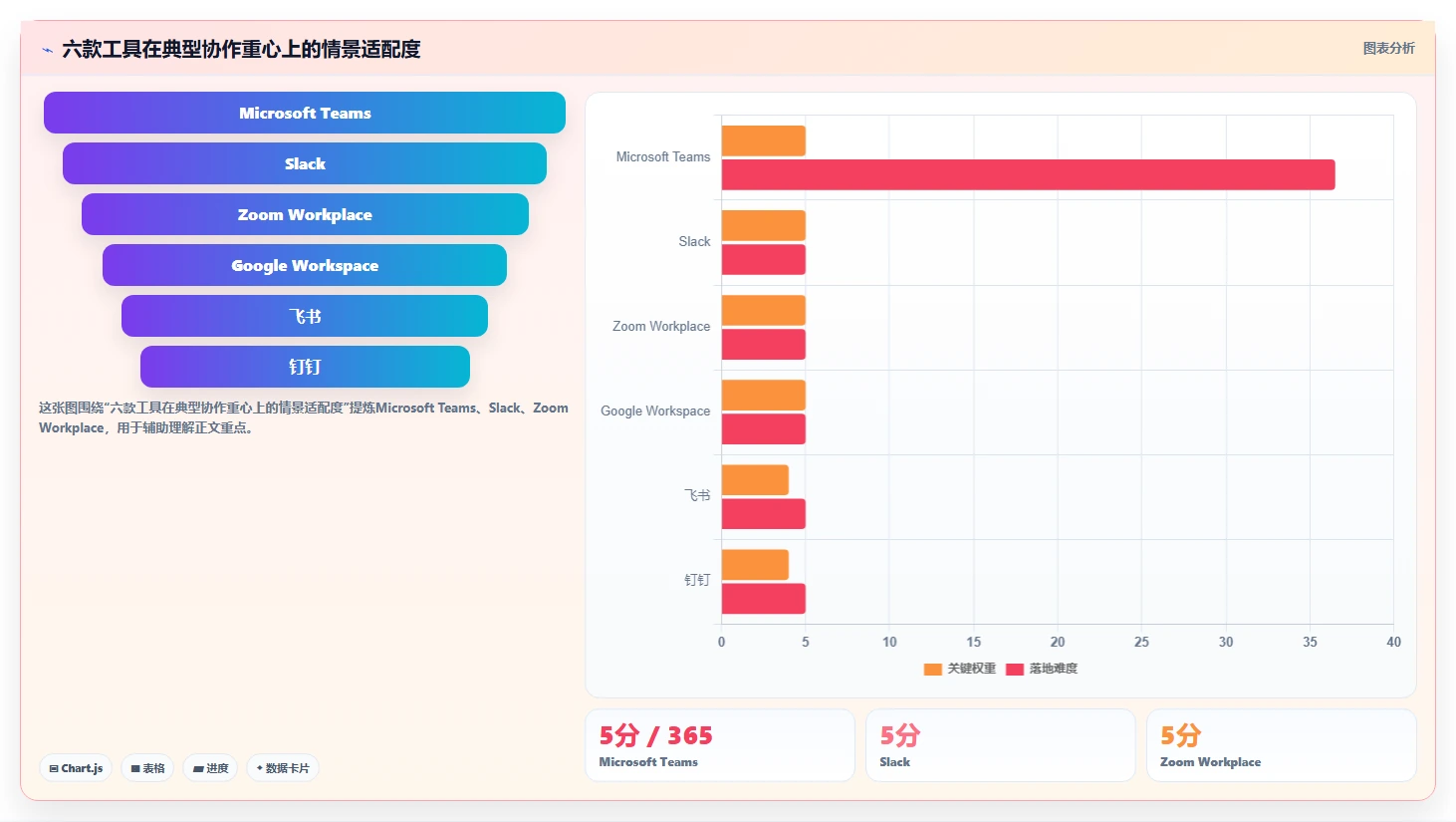Open the 5分 / 365 Microsoft Teams stat card
Image resolution: width=1456 pixels, height=822 pixels.
[720, 745]
